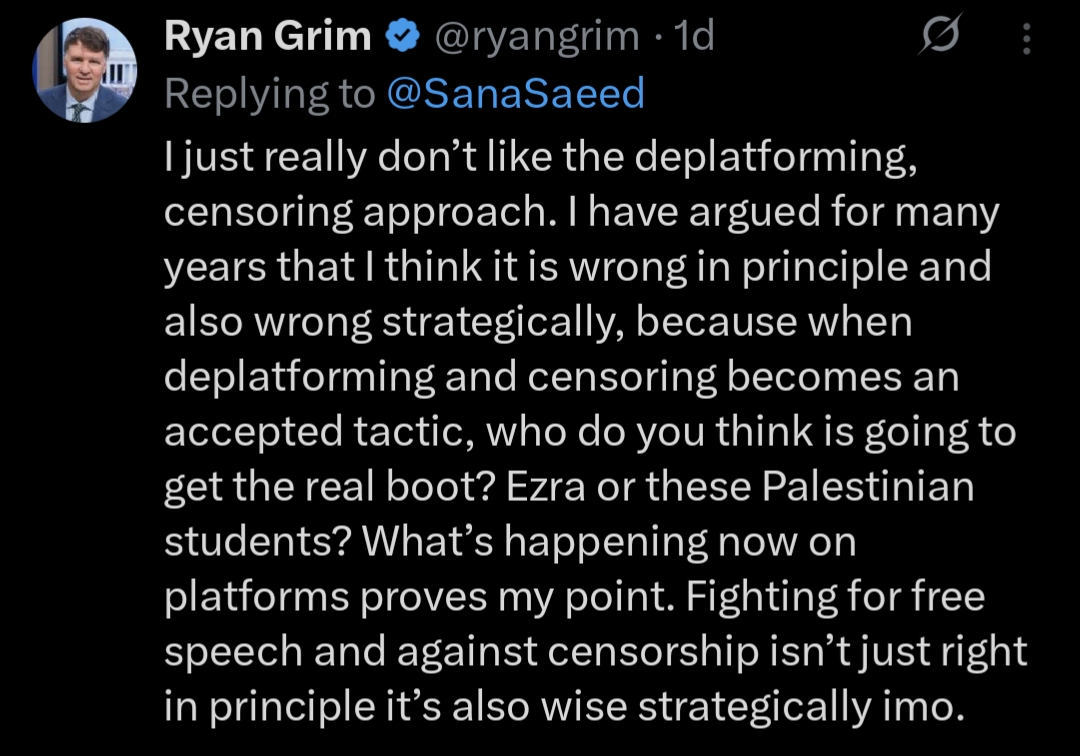Tap the line "deplatforming and censoring becomes an"
Image resolution: width=1080 pixels, height=756 pixels.
pos(561,377)
